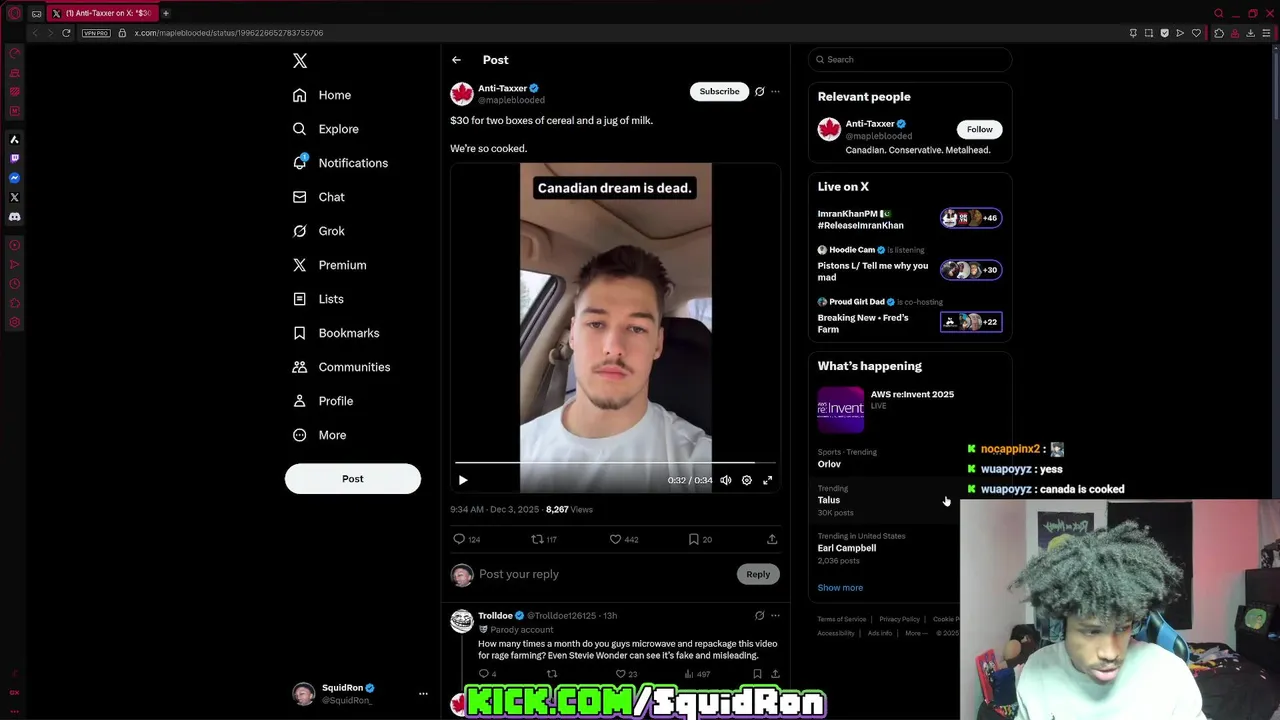Screen dimensions: 1280x720
Task: Click the x.com address bar URL
Action: tap(228, 33)
